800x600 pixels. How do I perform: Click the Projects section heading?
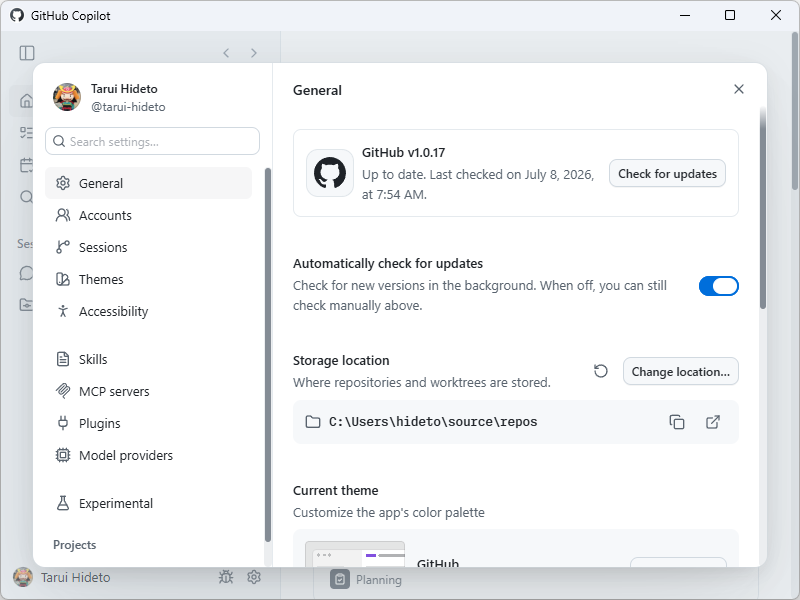pos(74,545)
